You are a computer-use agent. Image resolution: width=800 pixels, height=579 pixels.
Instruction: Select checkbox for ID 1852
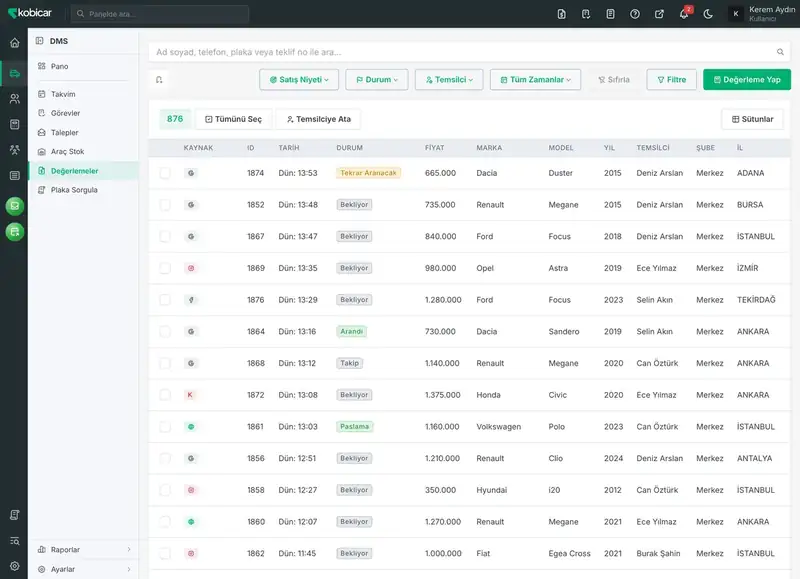click(x=165, y=205)
